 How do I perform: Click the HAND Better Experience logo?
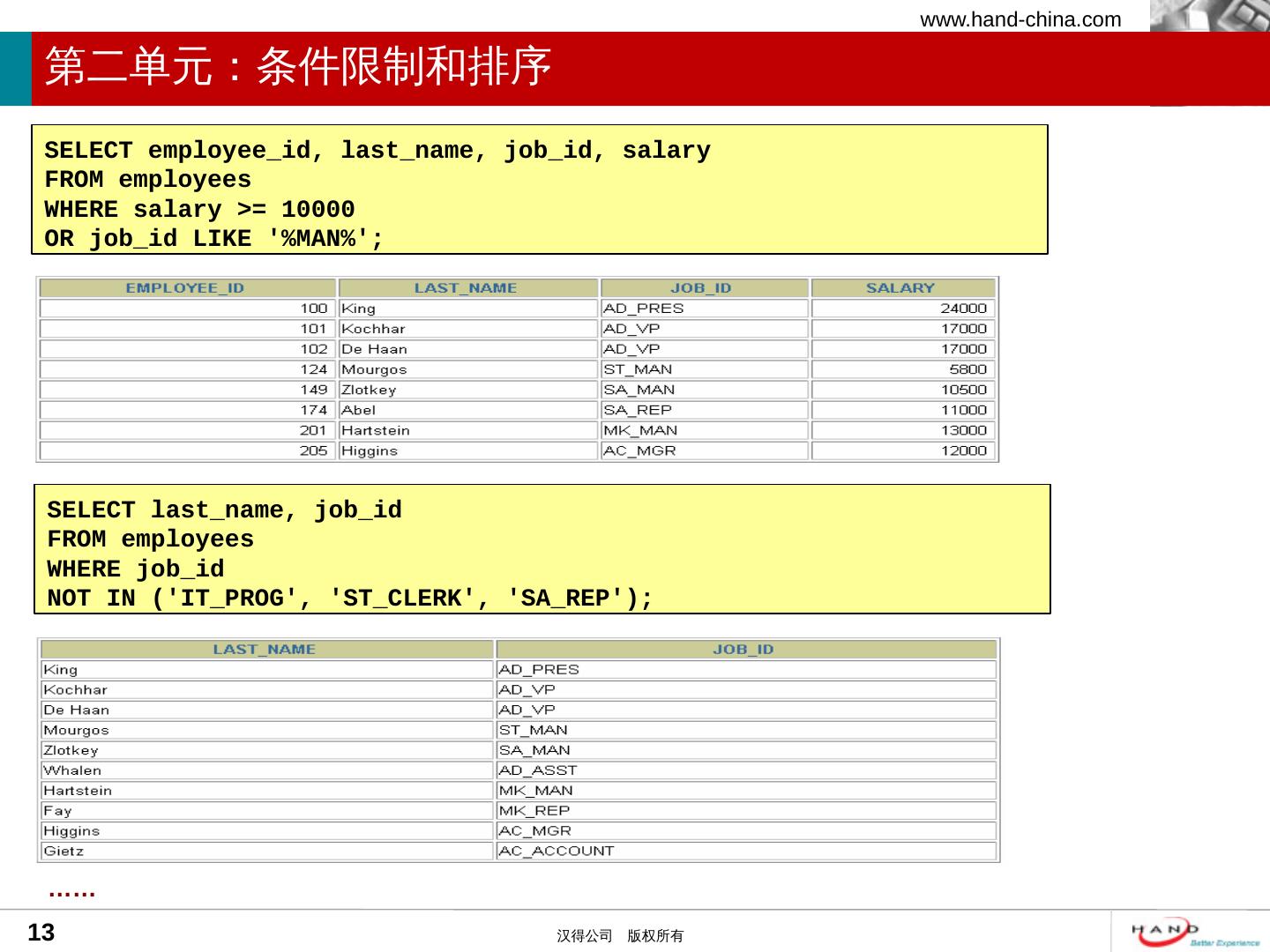point(1195,933)
